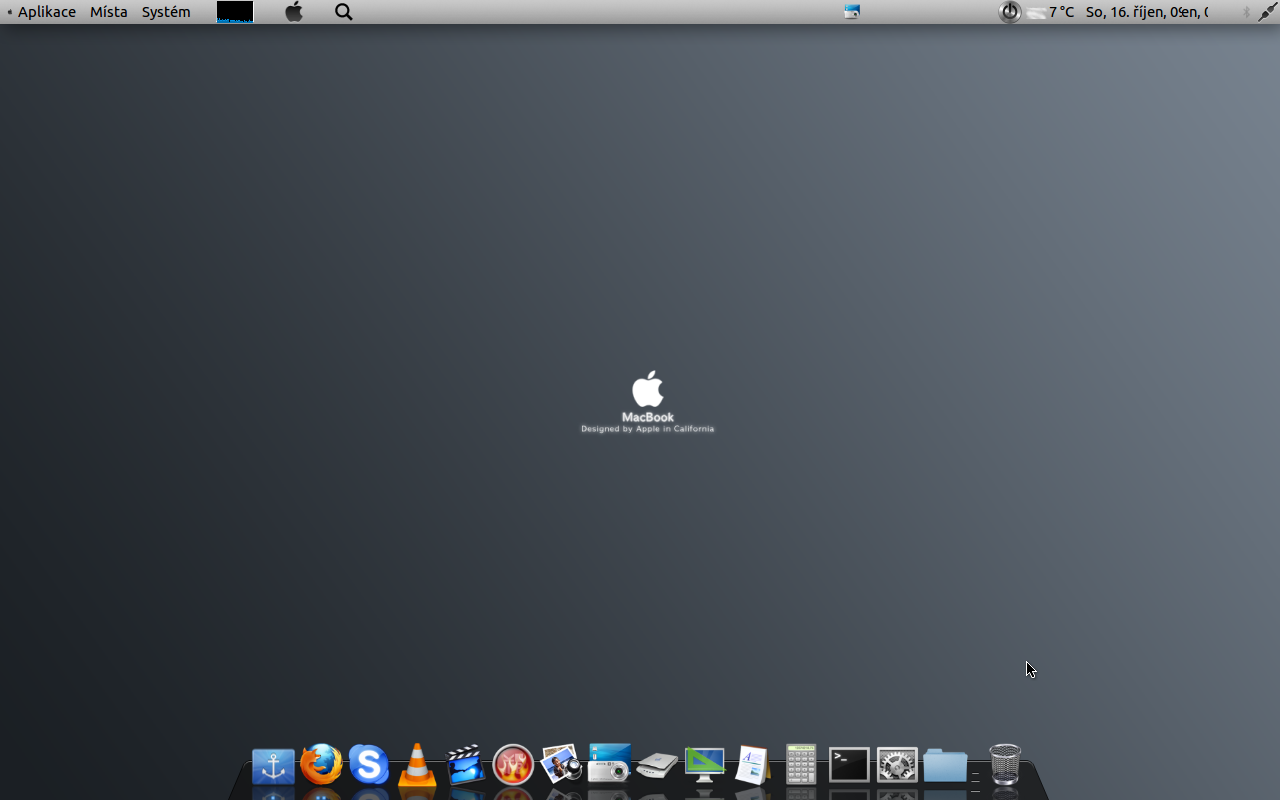Open the red disc burning app icon
This screenshot has height=800, width=1280.
tap(513, 765)
